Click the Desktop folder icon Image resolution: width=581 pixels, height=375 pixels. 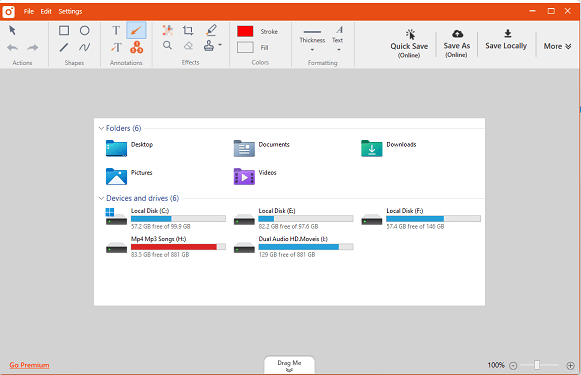pos(116,148)
